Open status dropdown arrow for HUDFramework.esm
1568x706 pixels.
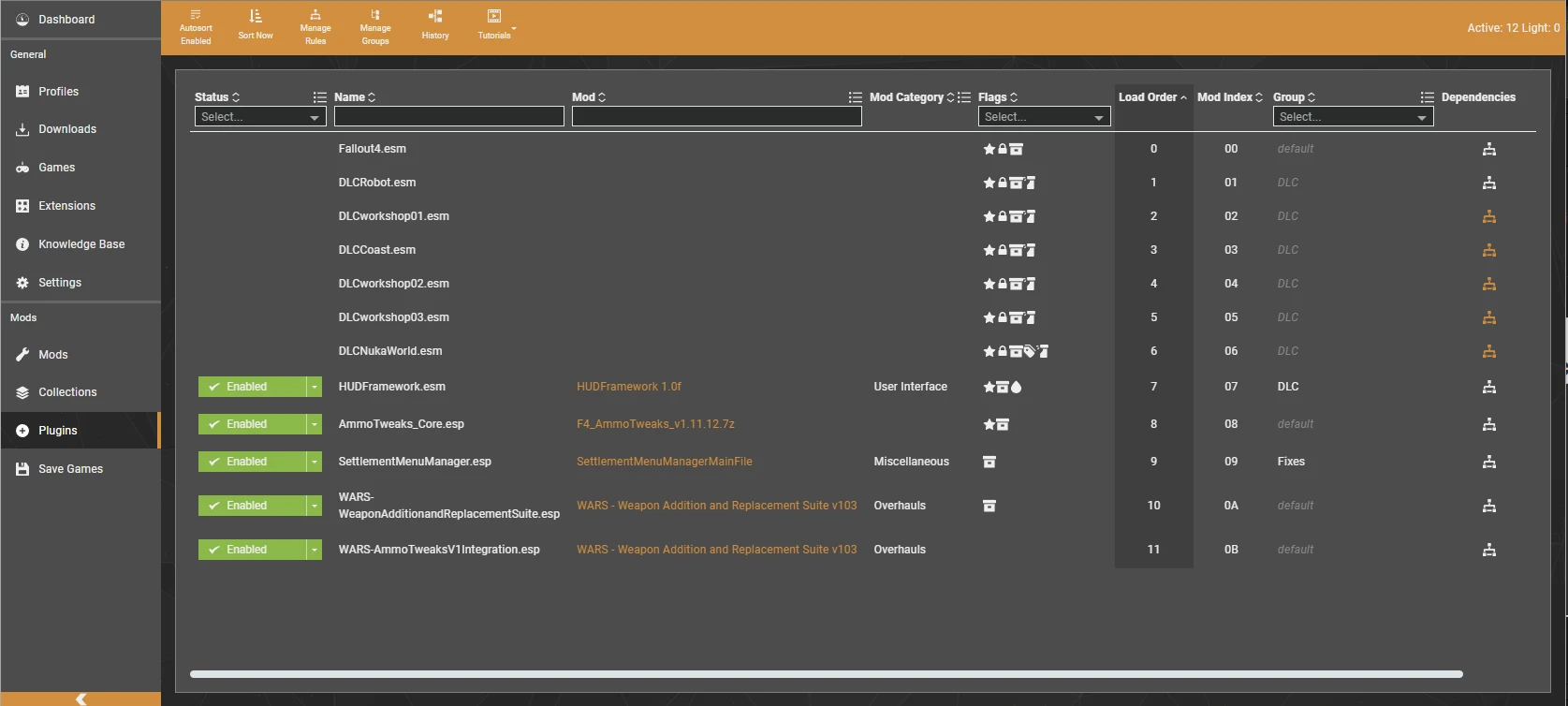tap(315, 387)
